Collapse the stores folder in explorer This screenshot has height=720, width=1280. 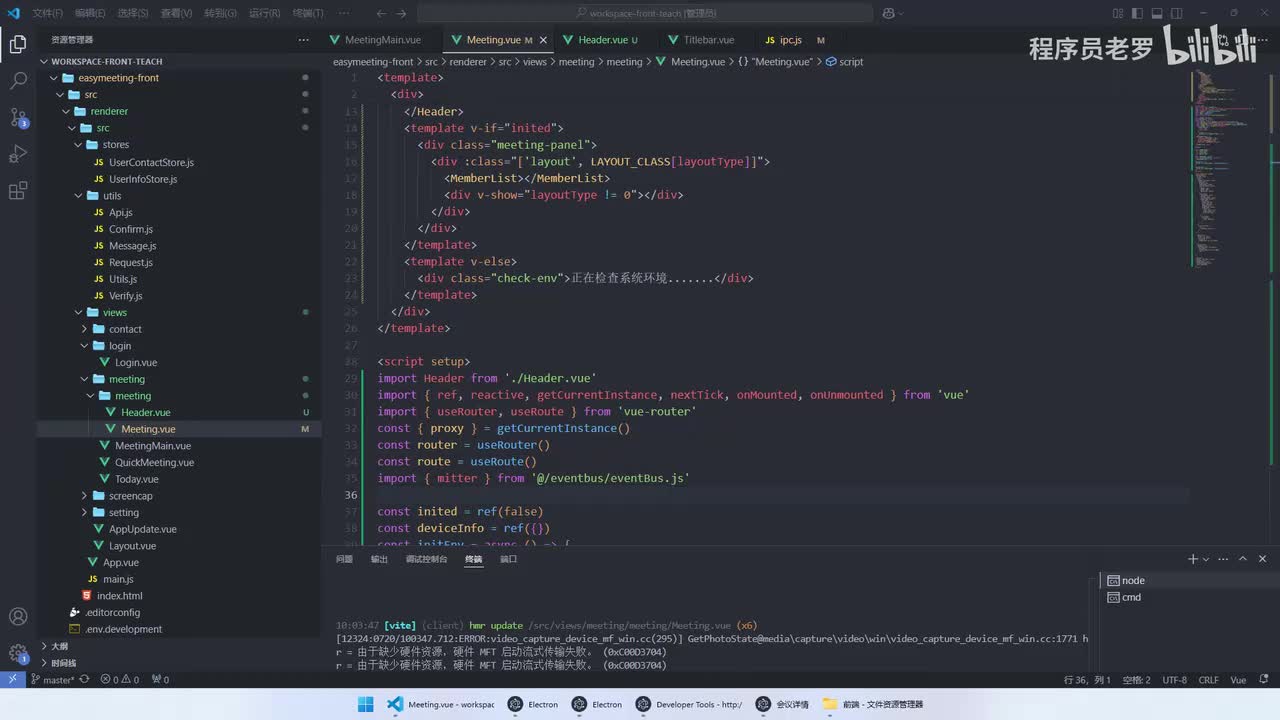tap(115, 145)
